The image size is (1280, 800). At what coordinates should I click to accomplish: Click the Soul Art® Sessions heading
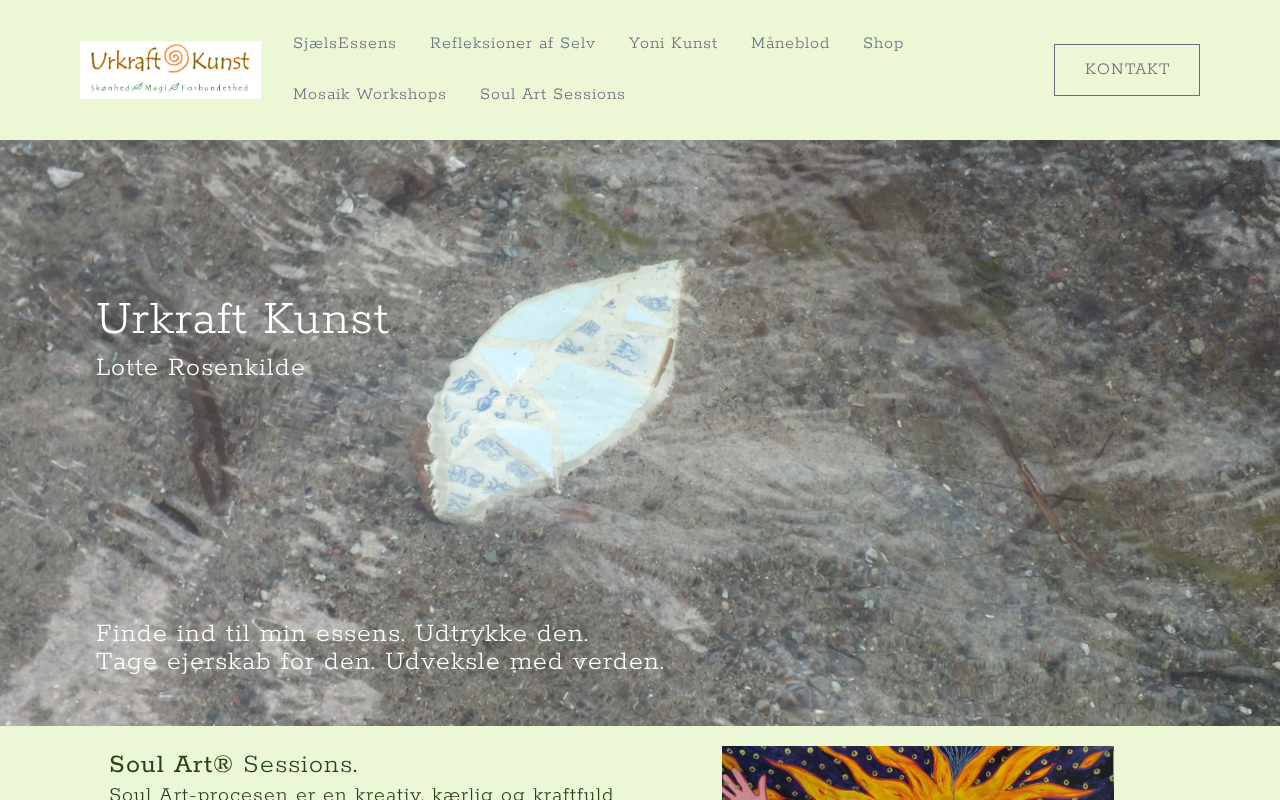(x=233, y=765)
